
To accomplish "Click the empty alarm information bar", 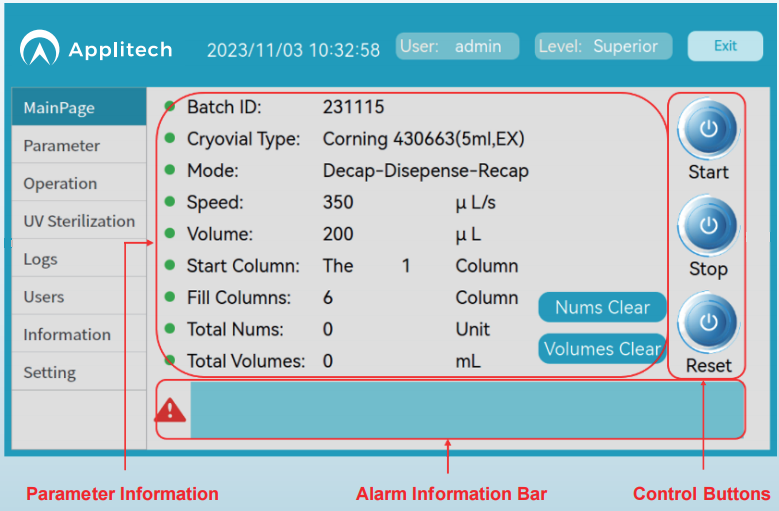I will tap(466, 409).
